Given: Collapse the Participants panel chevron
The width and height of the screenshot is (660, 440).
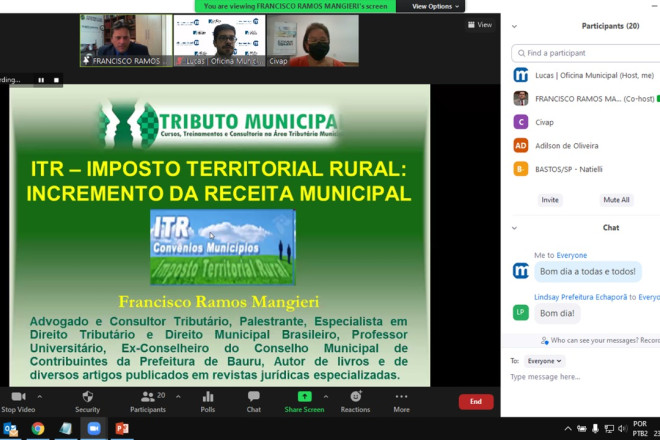Looking at the screenshot, I should click(x=514, y=27).
